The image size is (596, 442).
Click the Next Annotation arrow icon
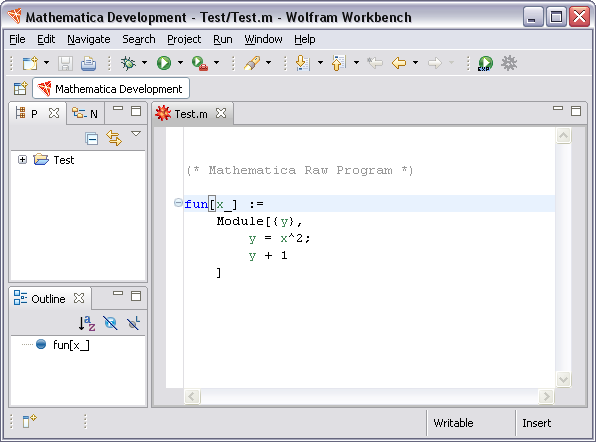[x=303, y=63]
